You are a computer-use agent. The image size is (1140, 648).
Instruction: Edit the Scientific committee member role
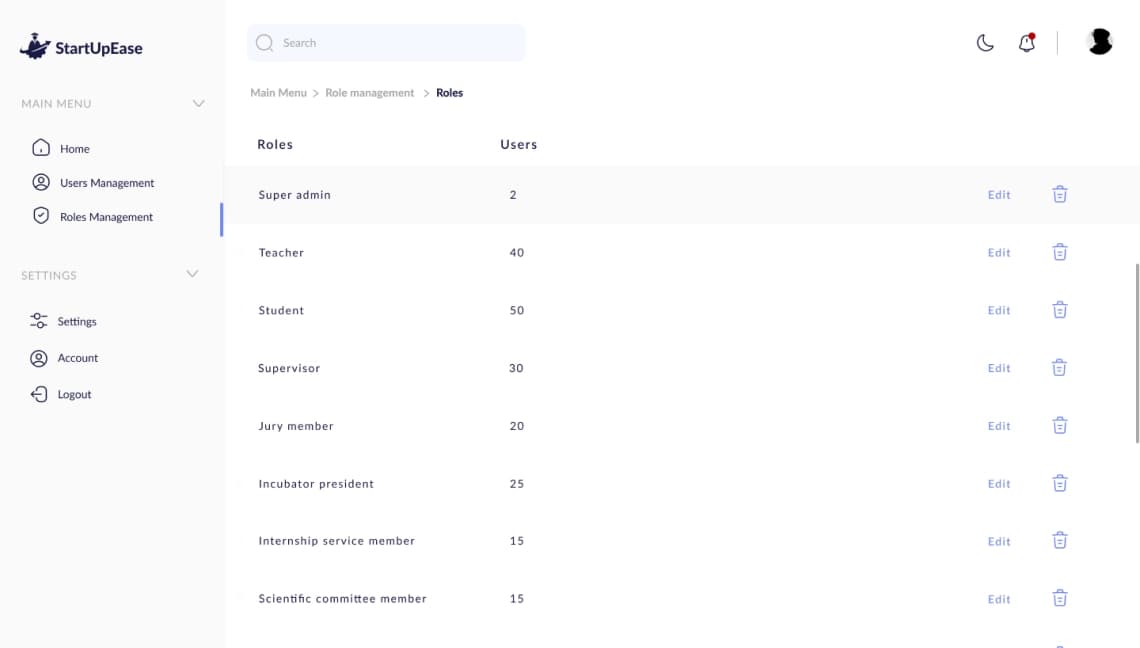tap(999, 599)
